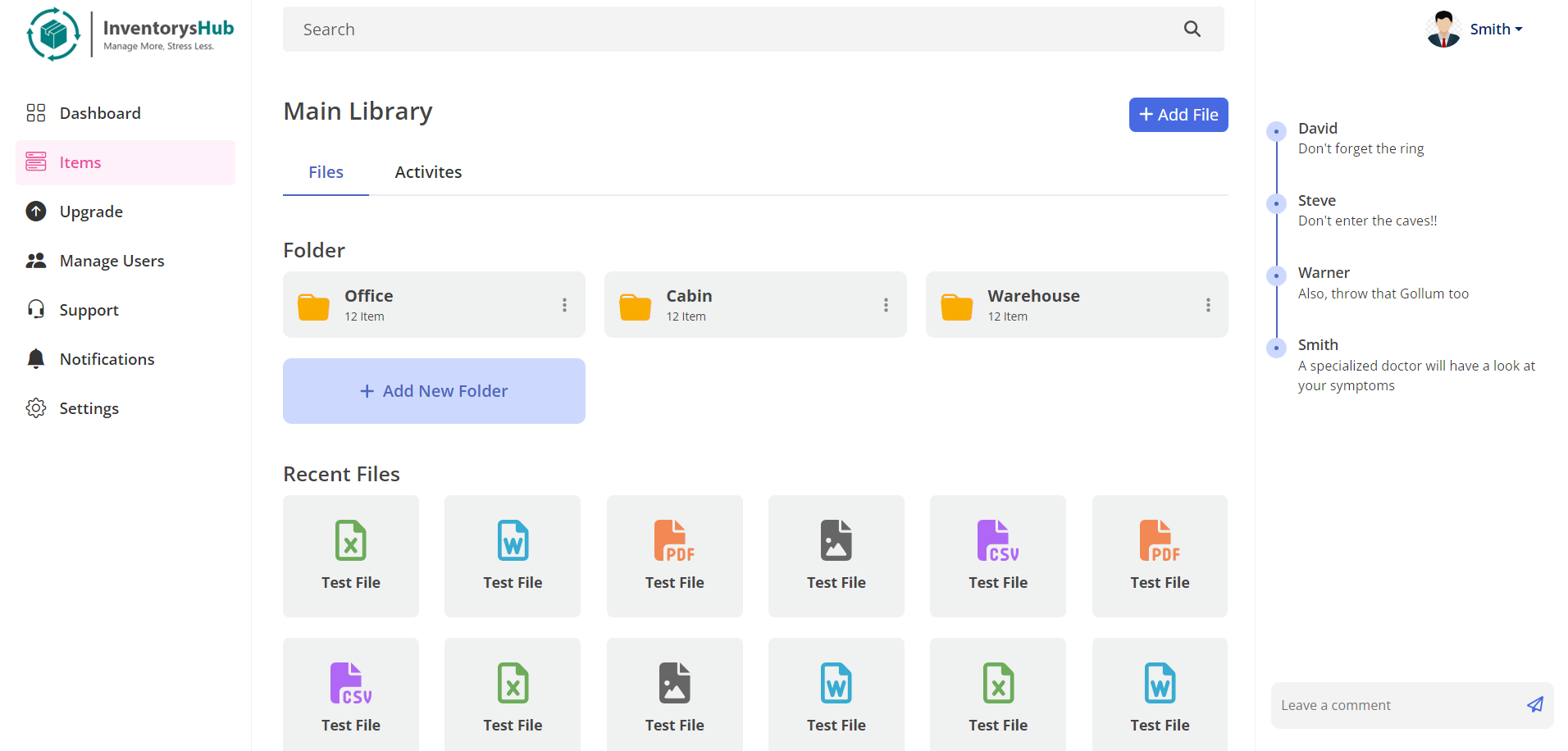Open first-row Word Test File

[x=513, y=556]
